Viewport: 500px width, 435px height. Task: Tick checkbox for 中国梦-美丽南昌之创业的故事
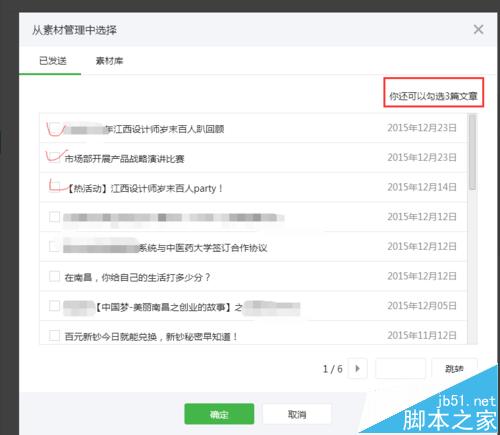tap(54, 306)
